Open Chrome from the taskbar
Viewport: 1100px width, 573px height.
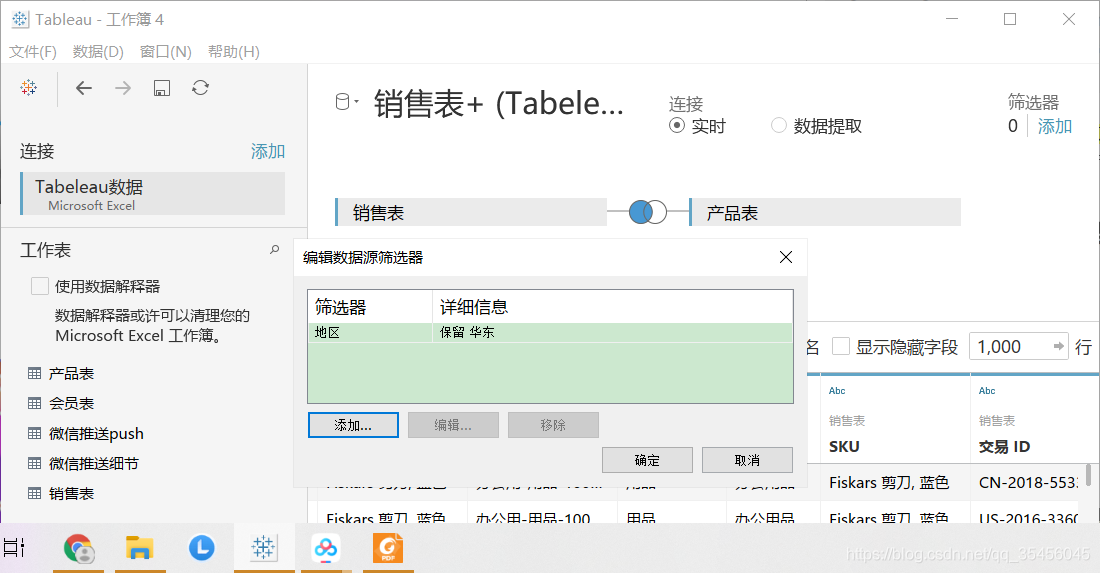pos(79,548)
